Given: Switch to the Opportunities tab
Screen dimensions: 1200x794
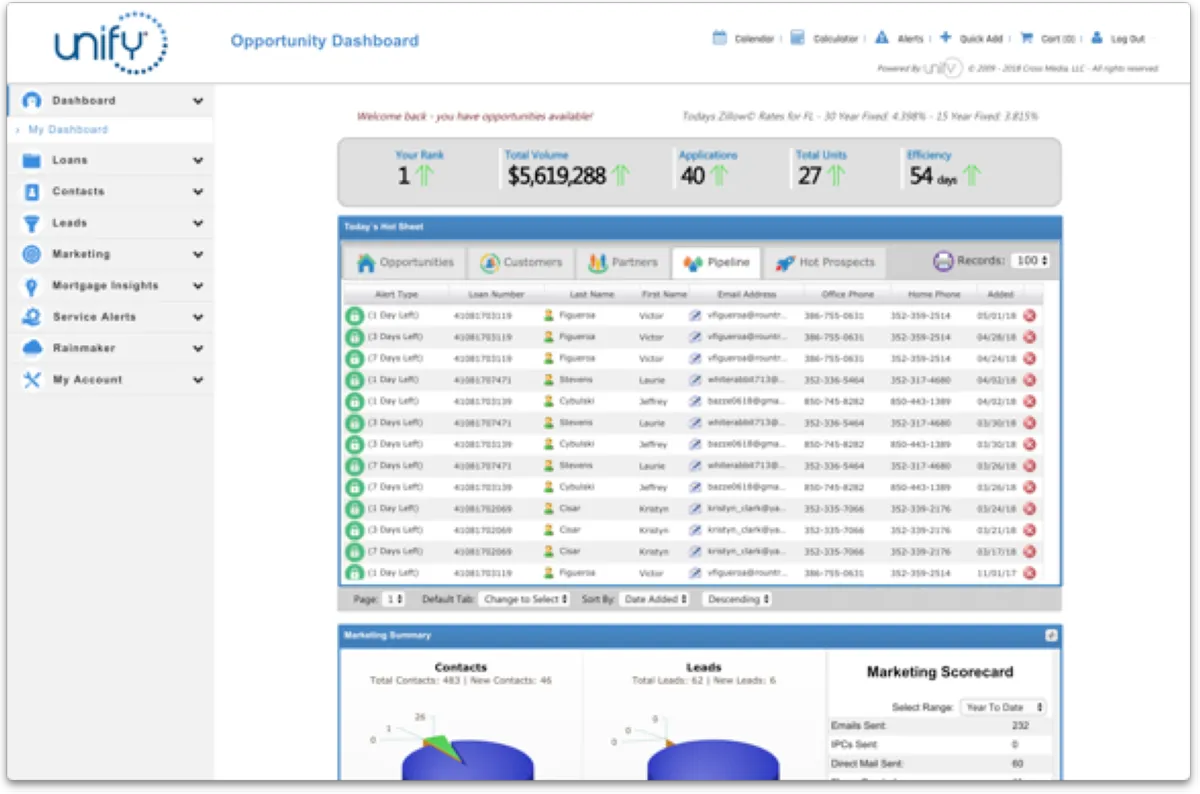Looking at the screenshot, I should [405, 263].
